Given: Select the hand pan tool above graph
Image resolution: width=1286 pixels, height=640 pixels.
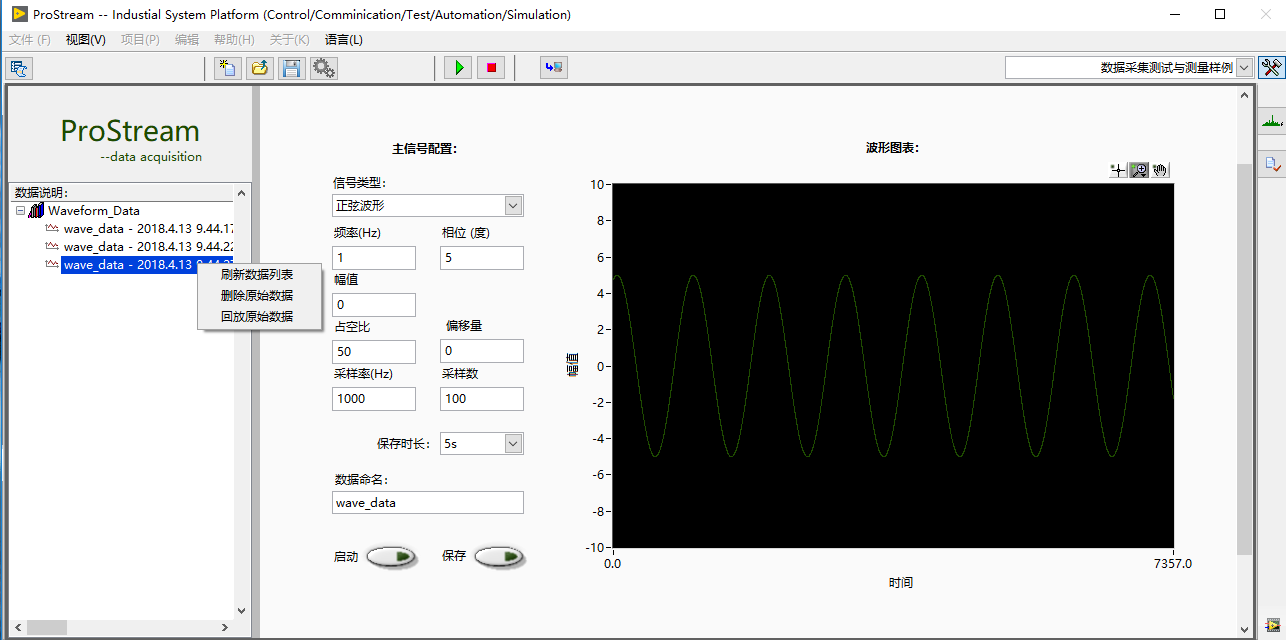Looking at the screenshot, I should [1160, 170].
